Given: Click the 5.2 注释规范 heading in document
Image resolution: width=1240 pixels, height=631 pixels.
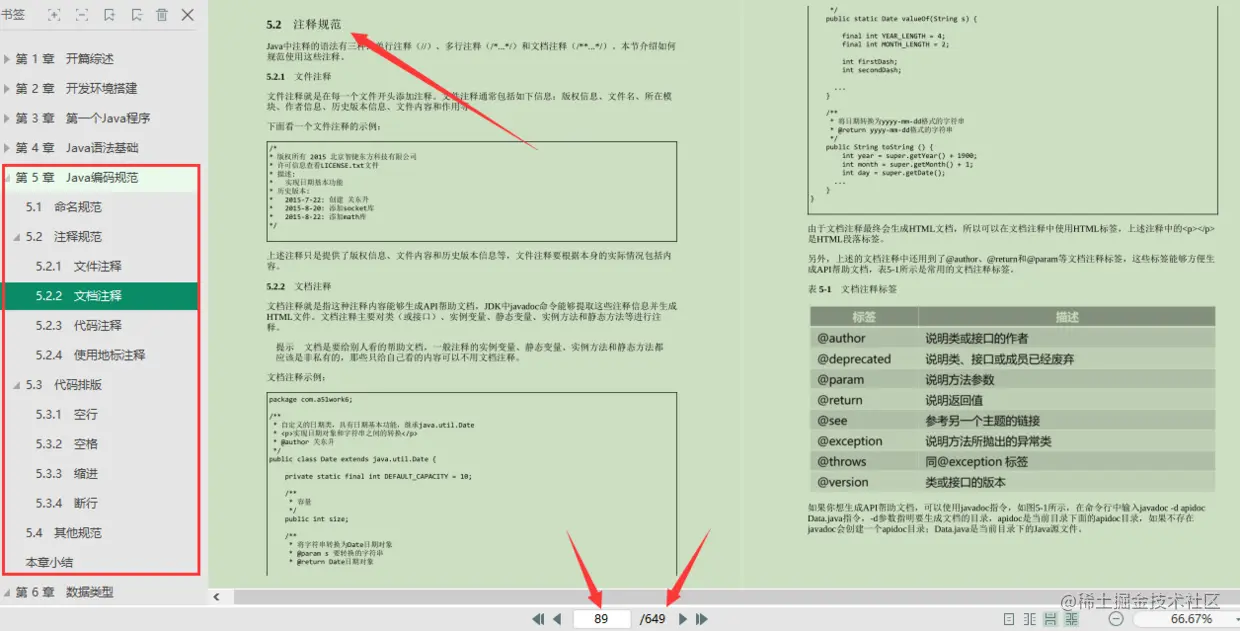Looking at the screenshot, I should 304,24.
